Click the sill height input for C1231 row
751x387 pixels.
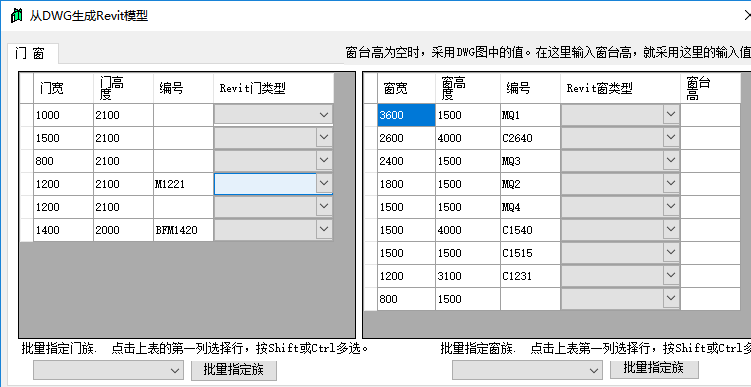[710, 276]
